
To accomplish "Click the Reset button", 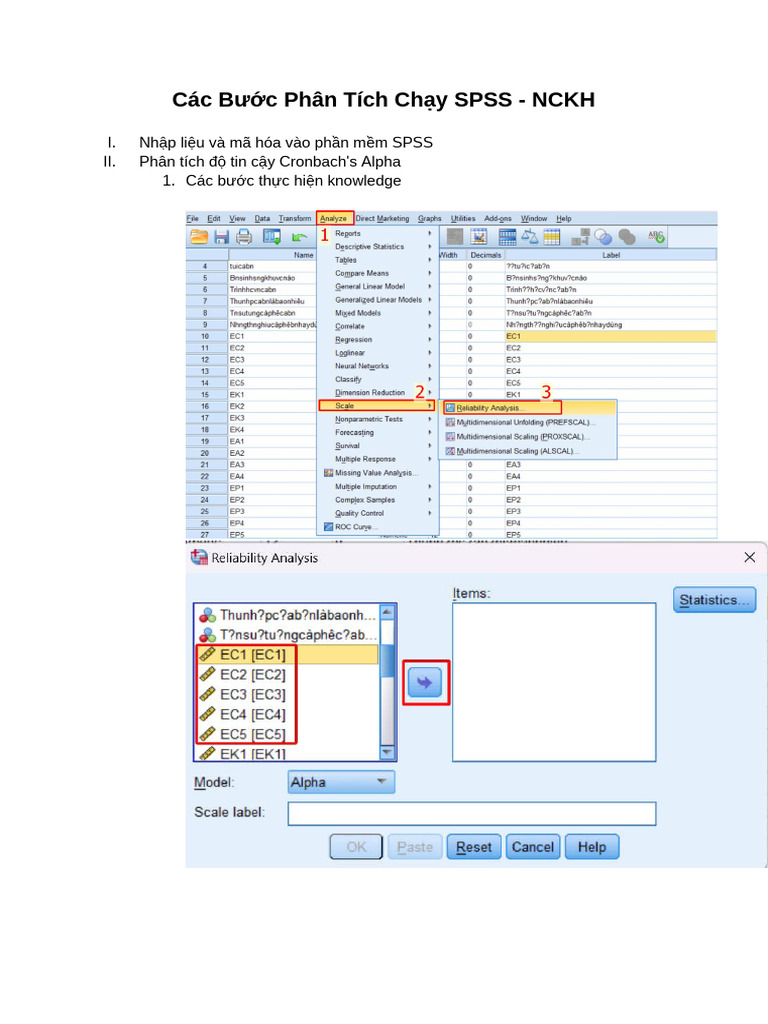I will point(473,847).
